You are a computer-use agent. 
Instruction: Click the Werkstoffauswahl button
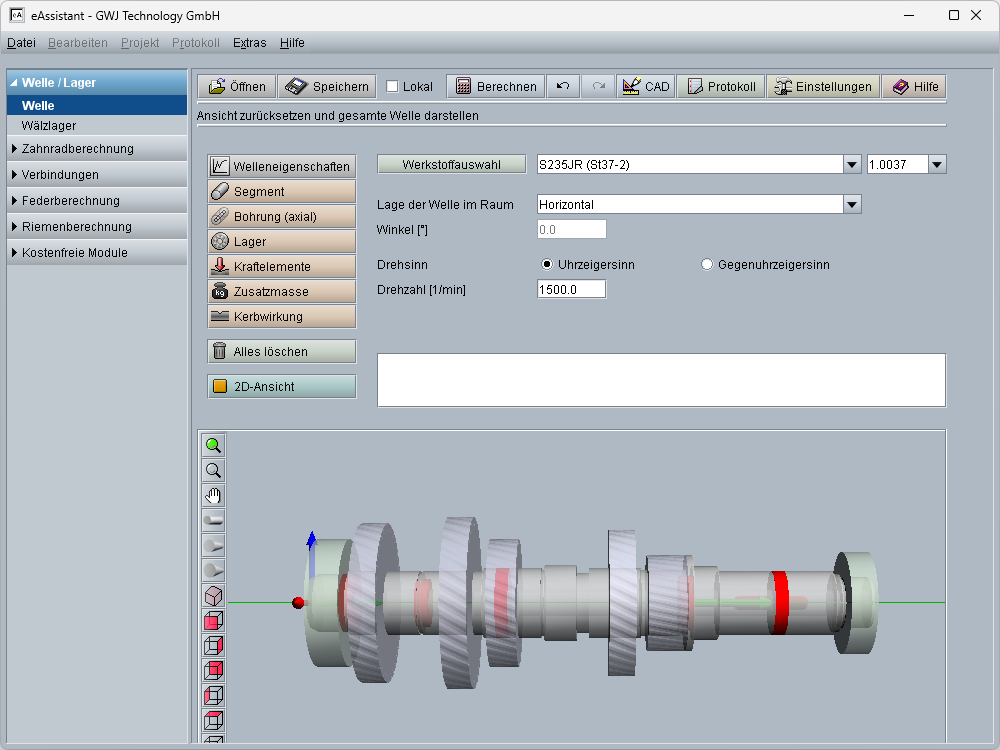pyautogui.click(x=451, y=165)
